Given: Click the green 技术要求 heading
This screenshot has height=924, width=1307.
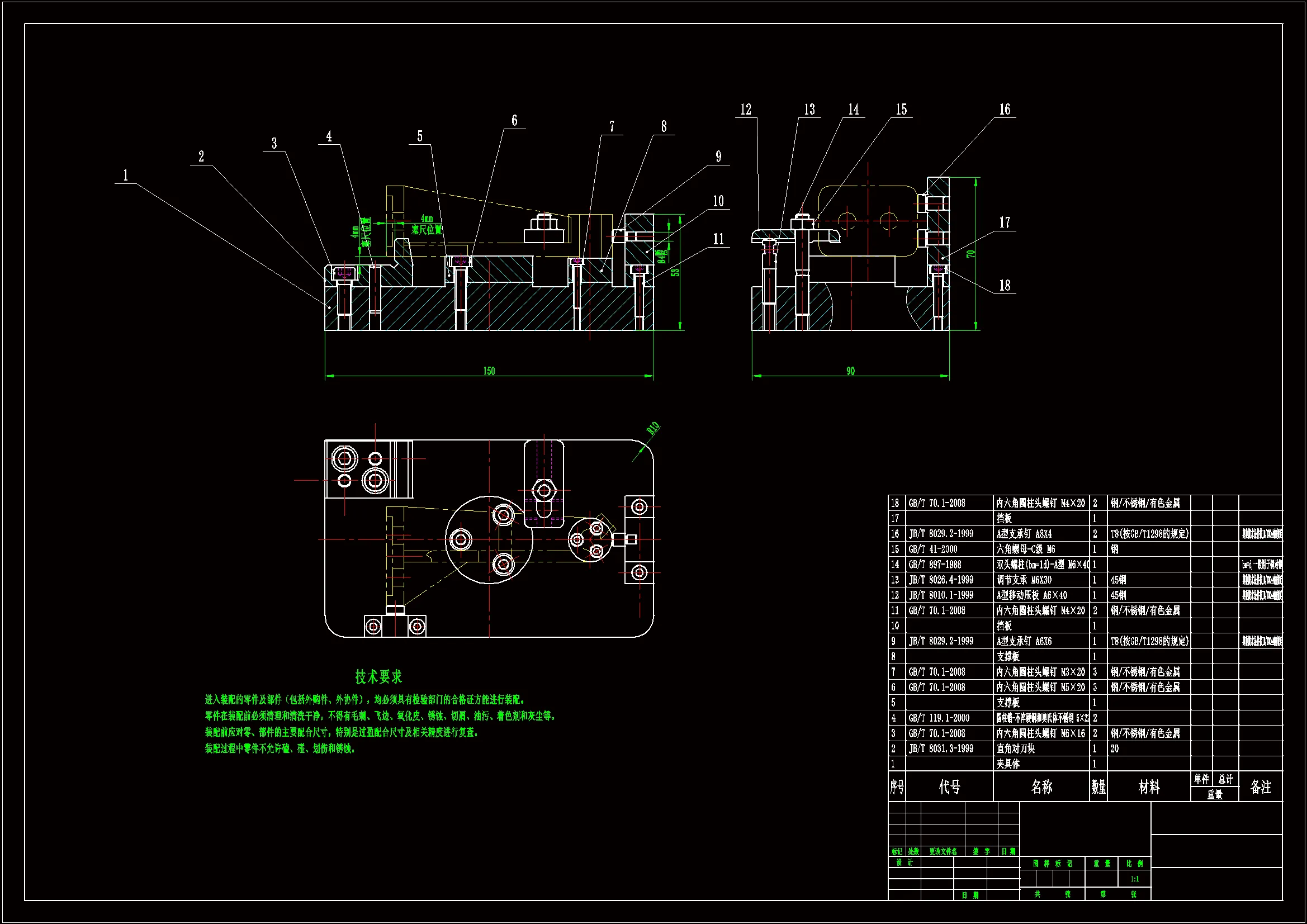Looking at the screenshot, I should 378,677.
